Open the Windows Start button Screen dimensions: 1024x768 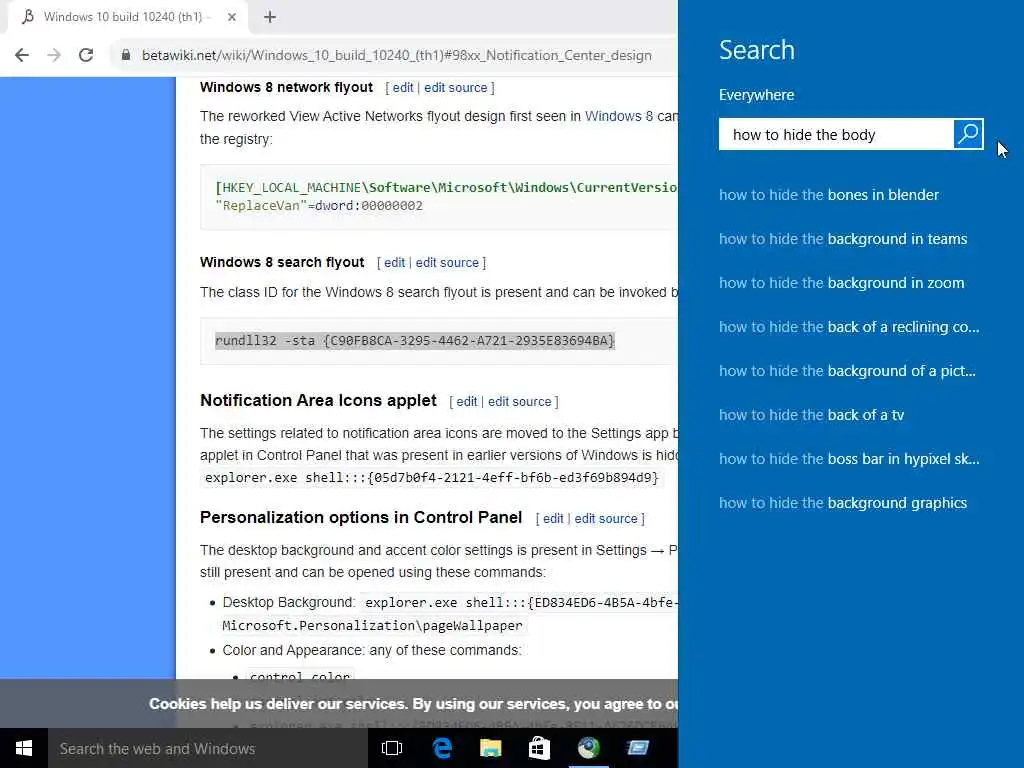[24, 748]
